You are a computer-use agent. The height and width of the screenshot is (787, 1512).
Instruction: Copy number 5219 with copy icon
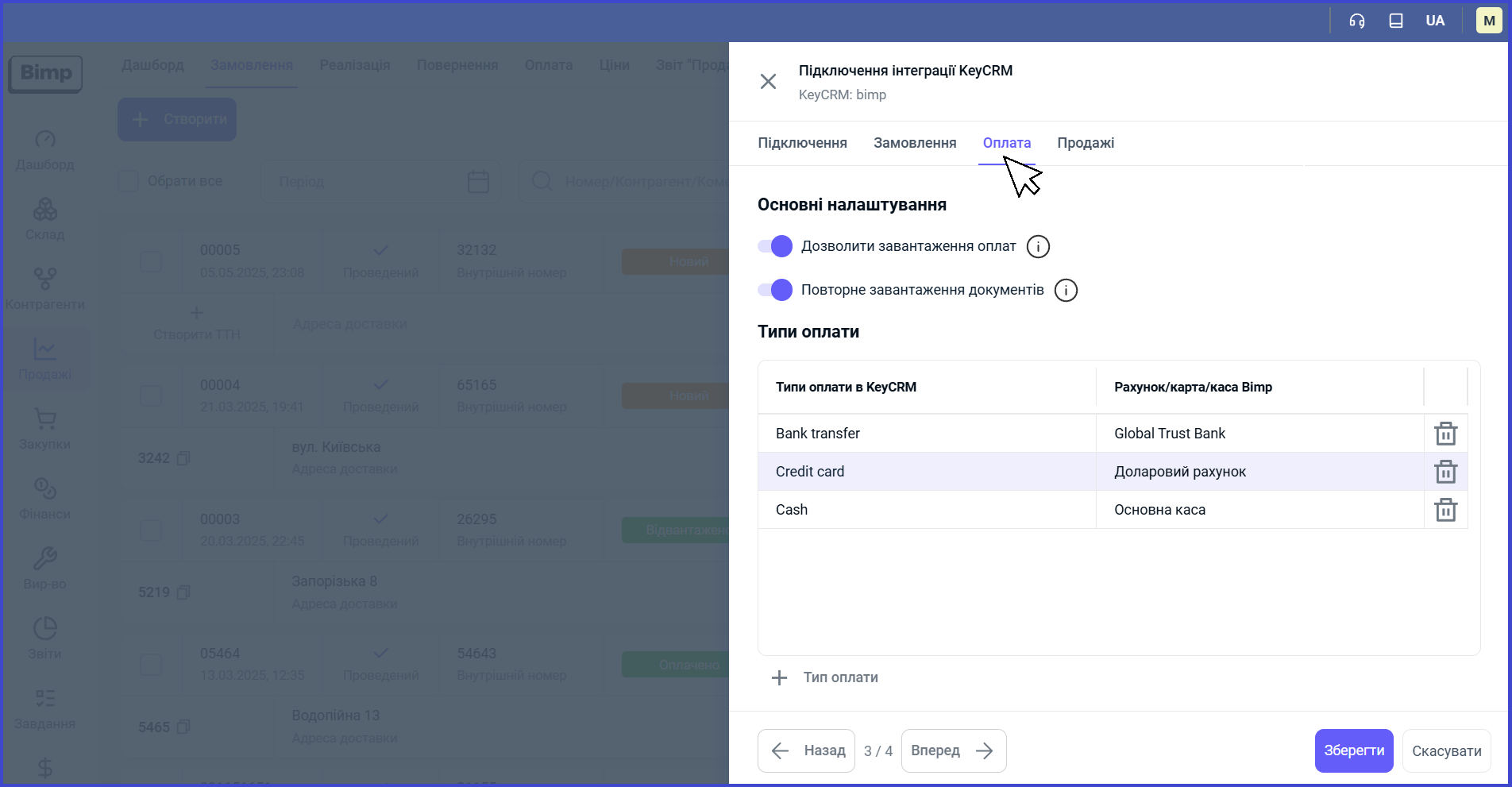click(183, 592)
